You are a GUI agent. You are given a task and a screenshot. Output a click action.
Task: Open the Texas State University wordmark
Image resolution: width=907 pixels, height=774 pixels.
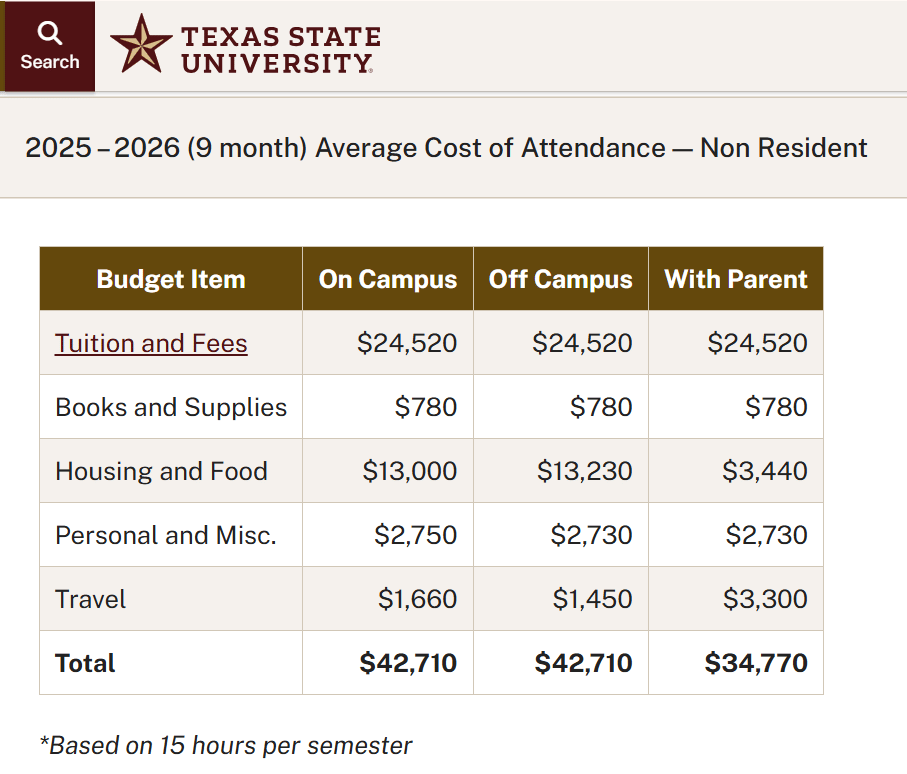[x=280, y=45]
